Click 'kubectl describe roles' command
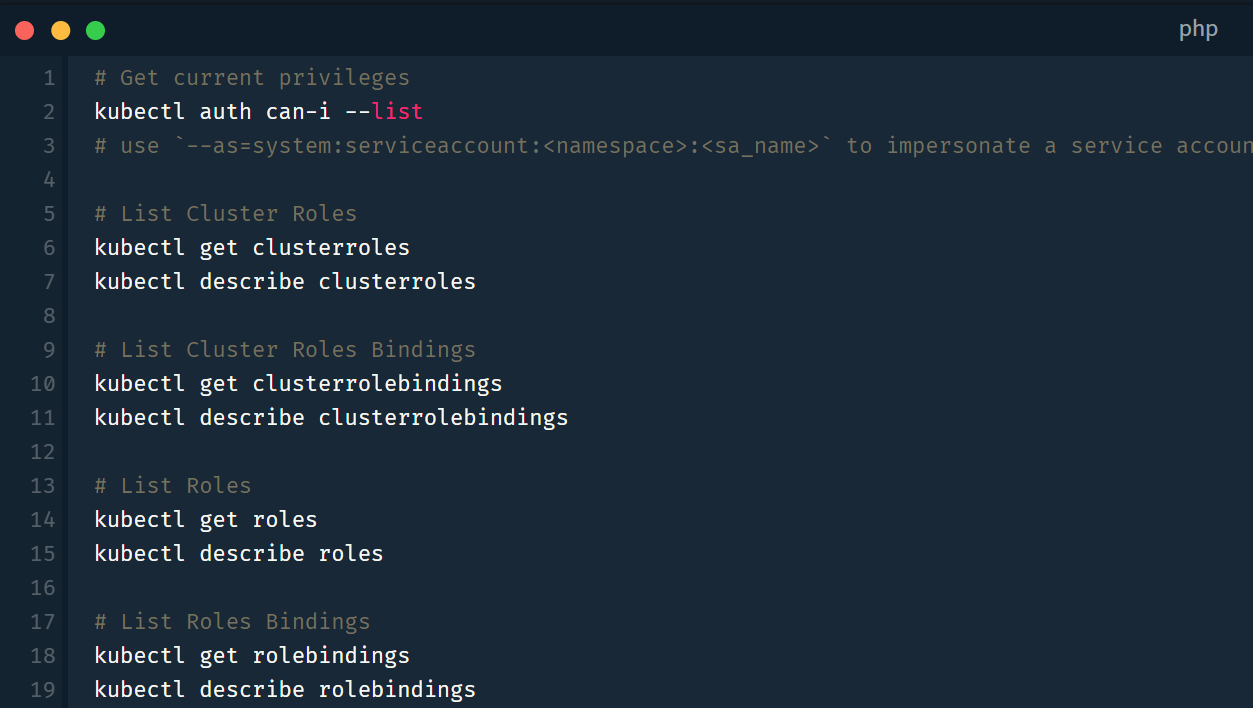1253x708 pixels. pos(239,554)
